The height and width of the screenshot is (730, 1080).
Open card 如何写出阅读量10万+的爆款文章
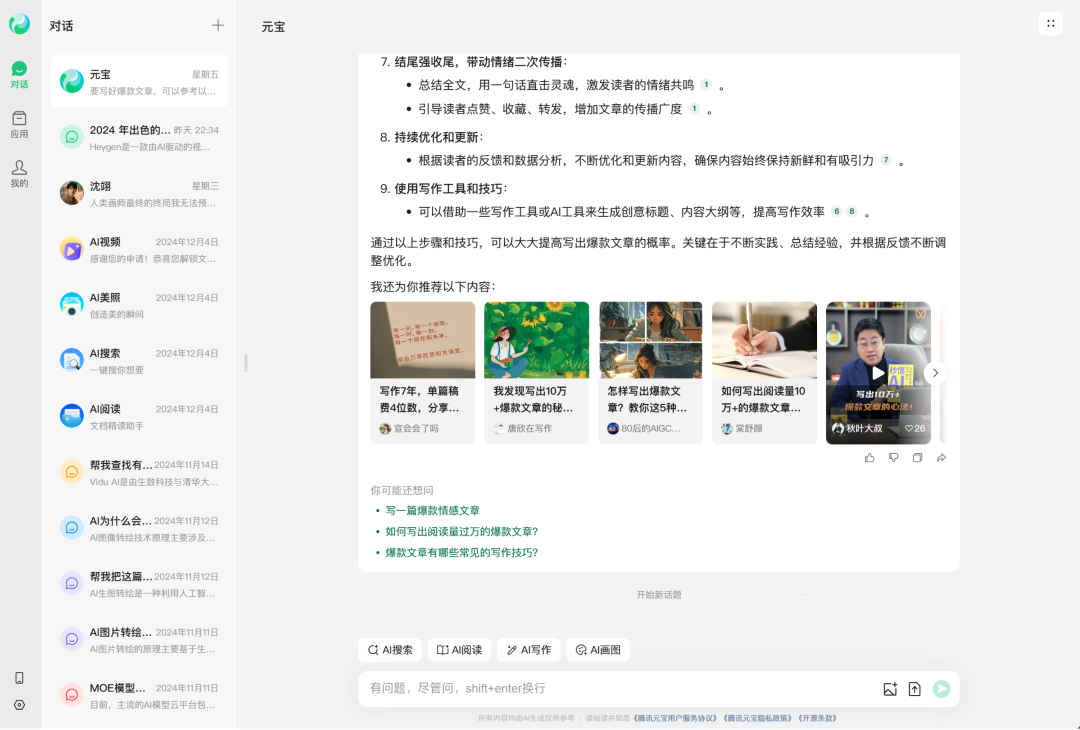tap(765, 373)
